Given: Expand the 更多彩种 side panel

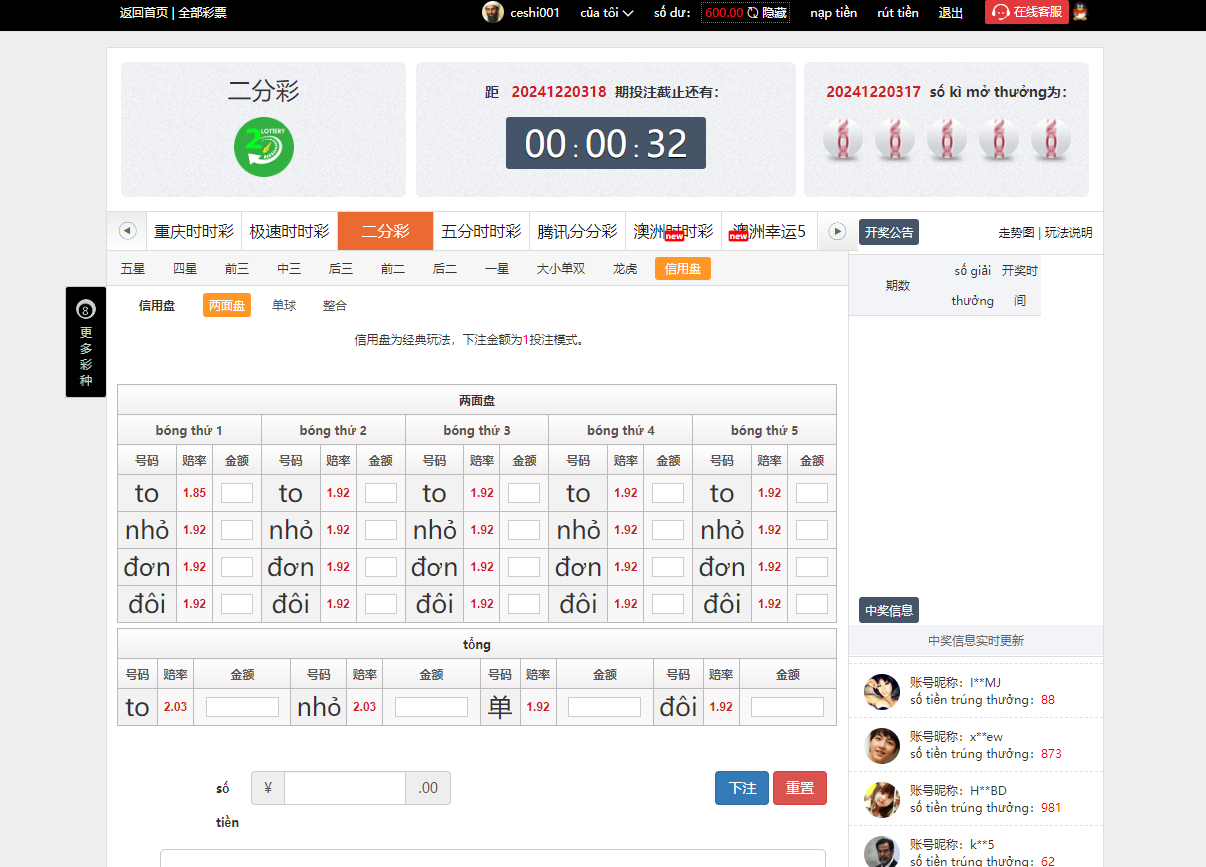Looking at the screenshot, I should [86, 358].
